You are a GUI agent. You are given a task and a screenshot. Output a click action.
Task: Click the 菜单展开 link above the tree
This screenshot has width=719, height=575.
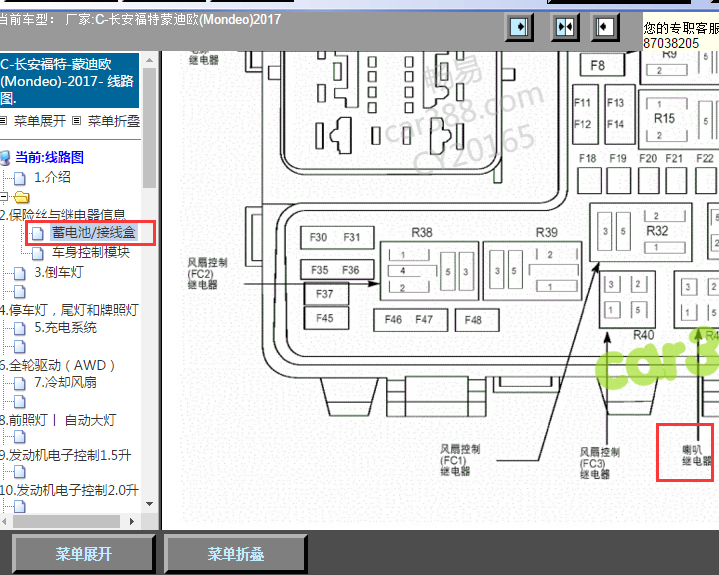40,121
